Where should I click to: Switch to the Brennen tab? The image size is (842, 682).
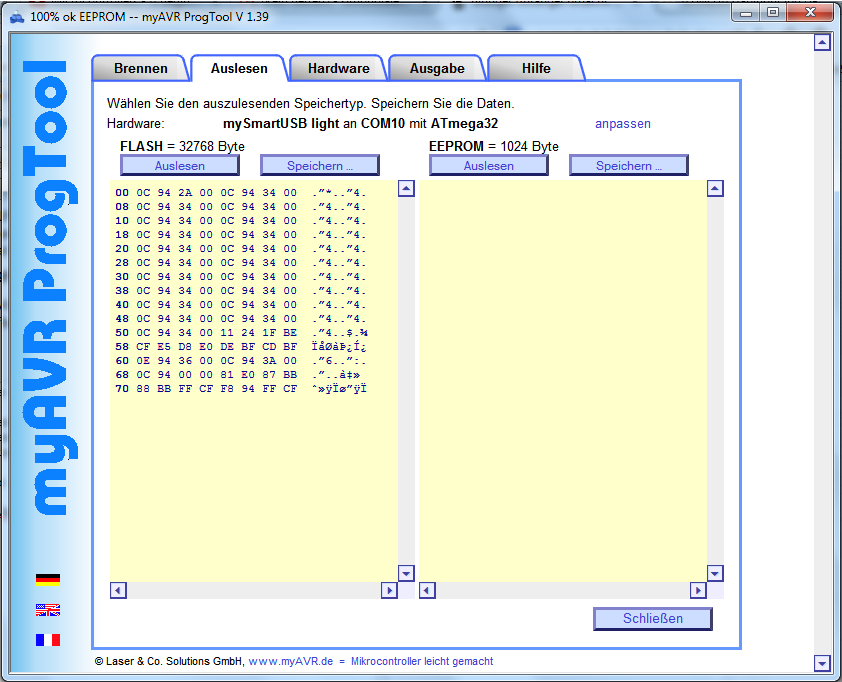(141, 68)
